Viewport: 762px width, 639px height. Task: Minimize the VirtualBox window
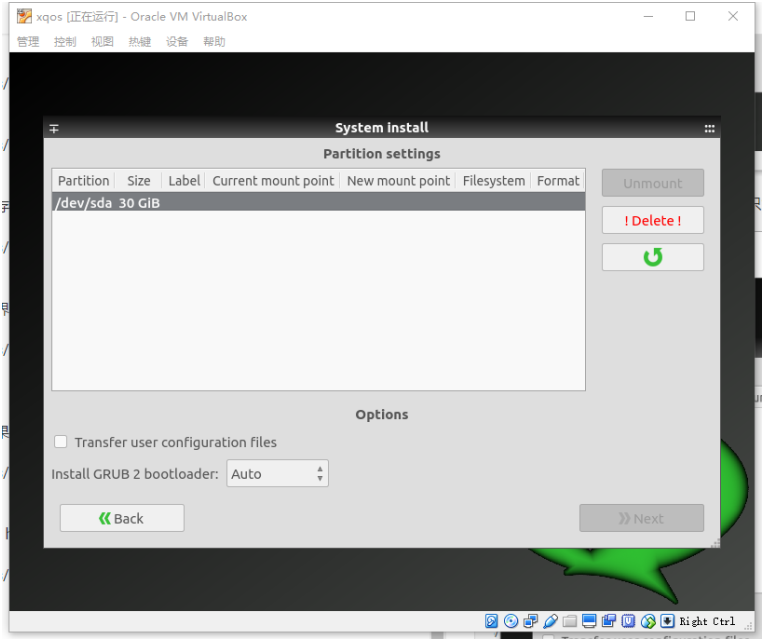[648, 17]
